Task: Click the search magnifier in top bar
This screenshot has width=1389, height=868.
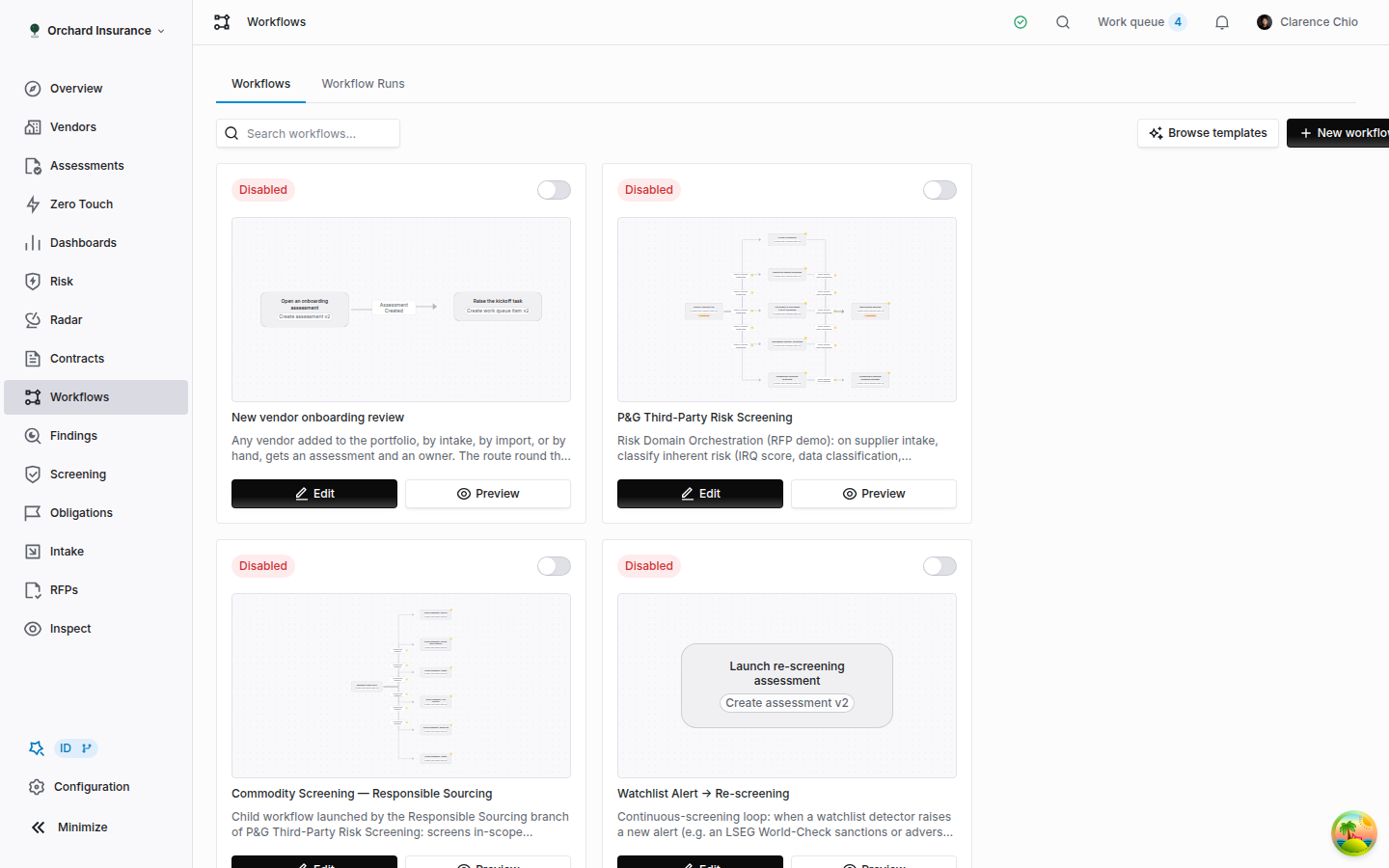Action: [1063, 22]
